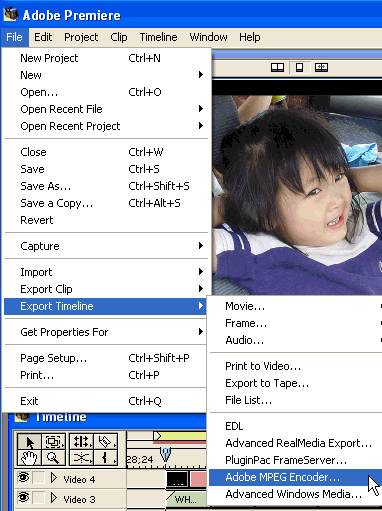The image size is (382, 511).
Task: Open the New submenu
Action: [x=107, y=75]
